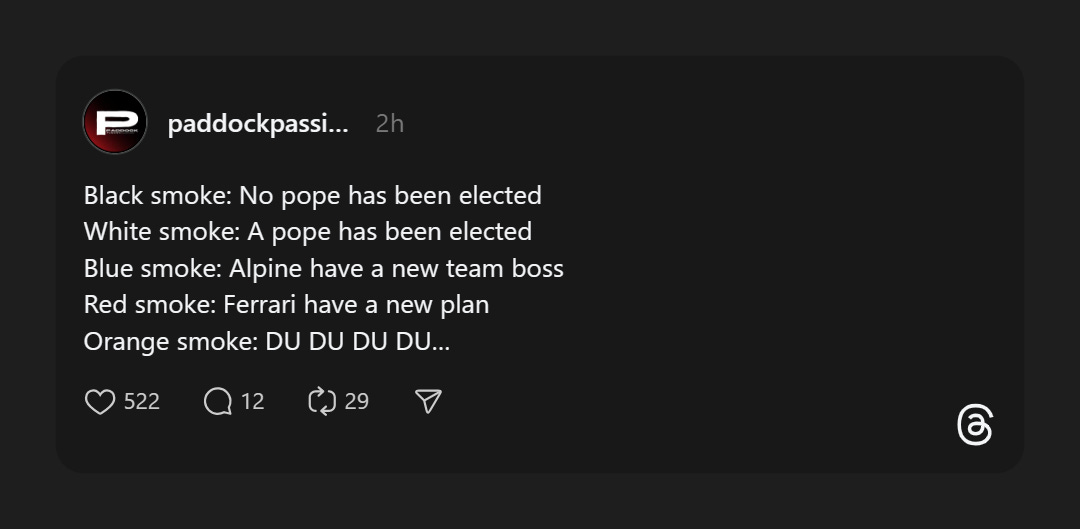Share the post with the paper plane icon

pos(428,402)
